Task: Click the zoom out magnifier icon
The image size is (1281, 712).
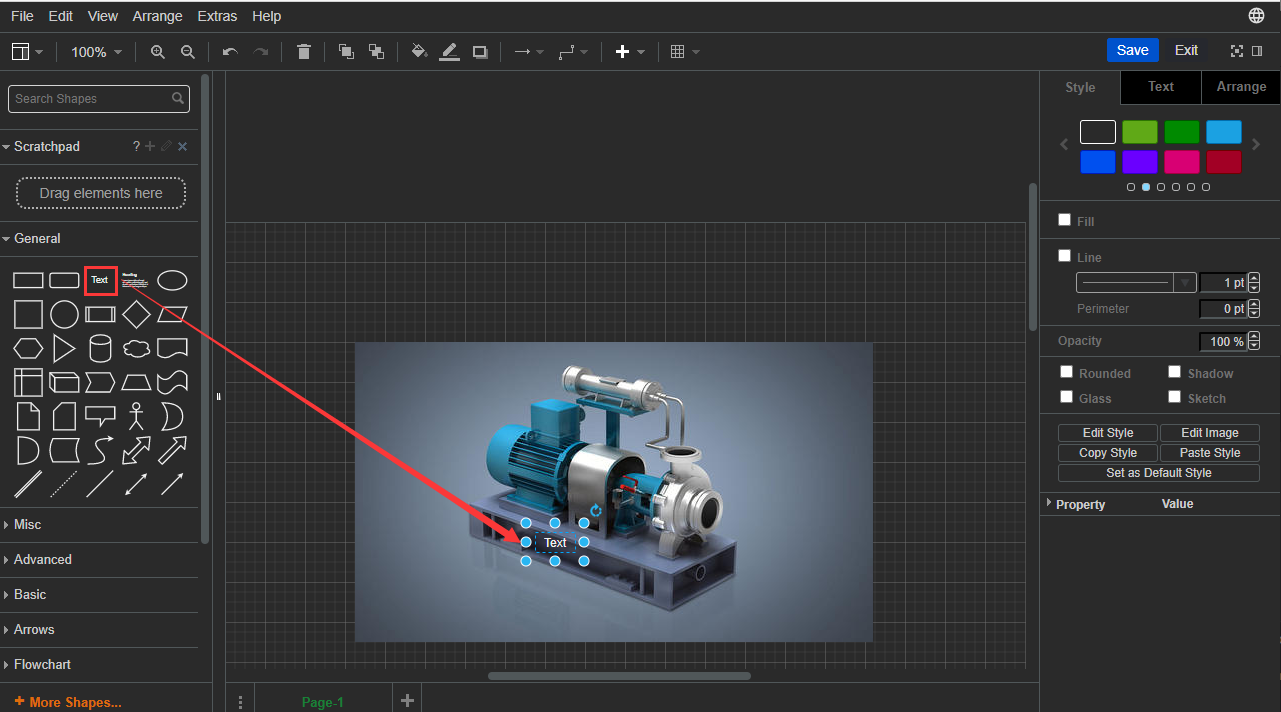Action: click(x=188, y=51)
